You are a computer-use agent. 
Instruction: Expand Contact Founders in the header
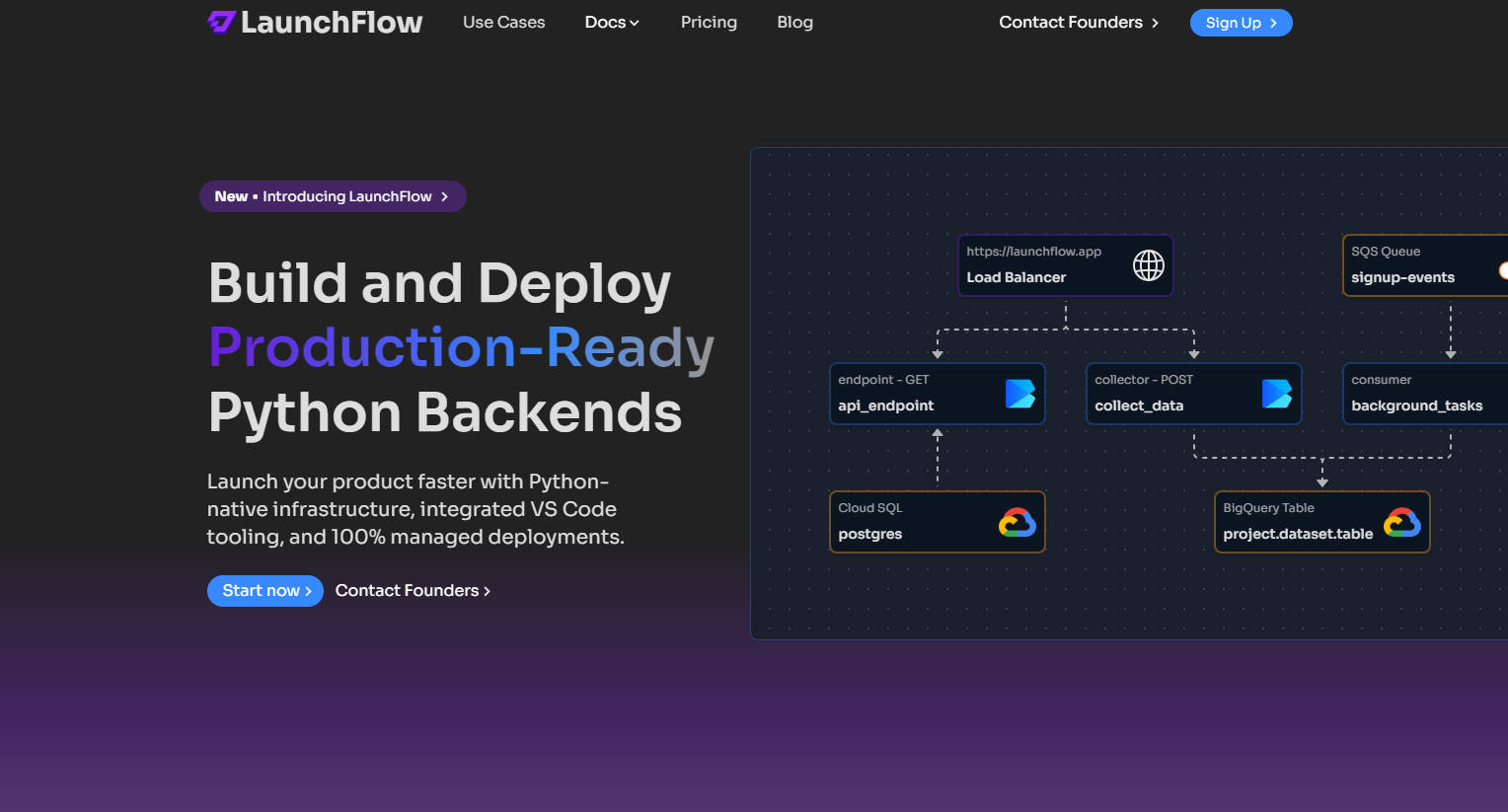[1078, 22]
